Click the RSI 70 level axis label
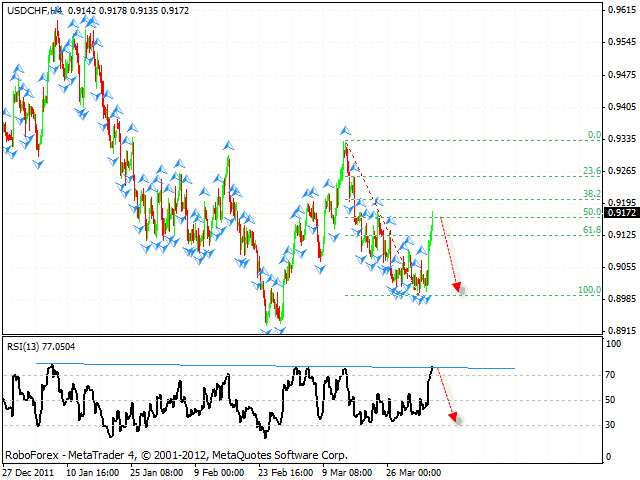This screenshot has width=640, height=480. (x=611, y=375)
